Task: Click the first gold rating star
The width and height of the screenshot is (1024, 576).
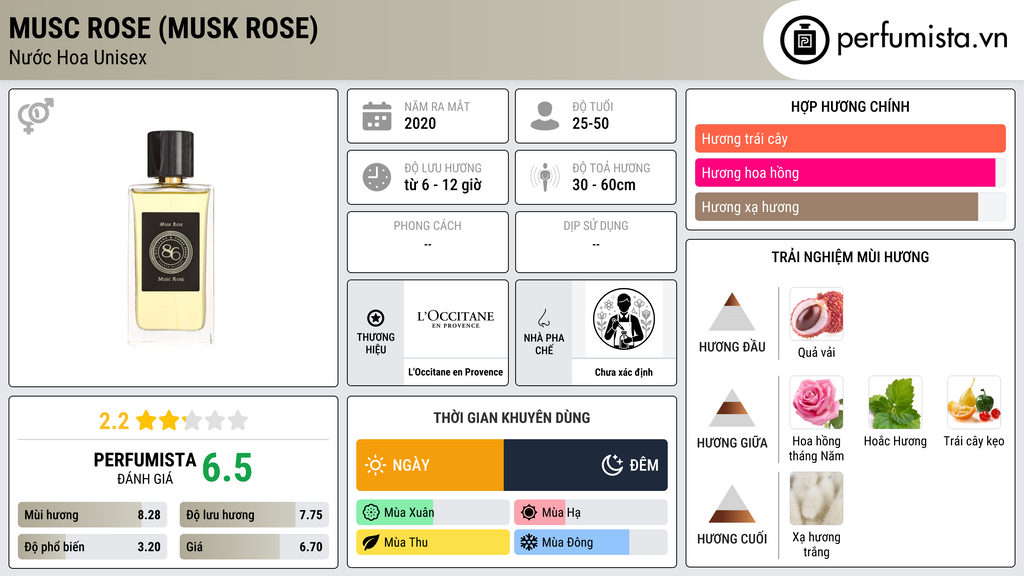Action: (146, 420)
